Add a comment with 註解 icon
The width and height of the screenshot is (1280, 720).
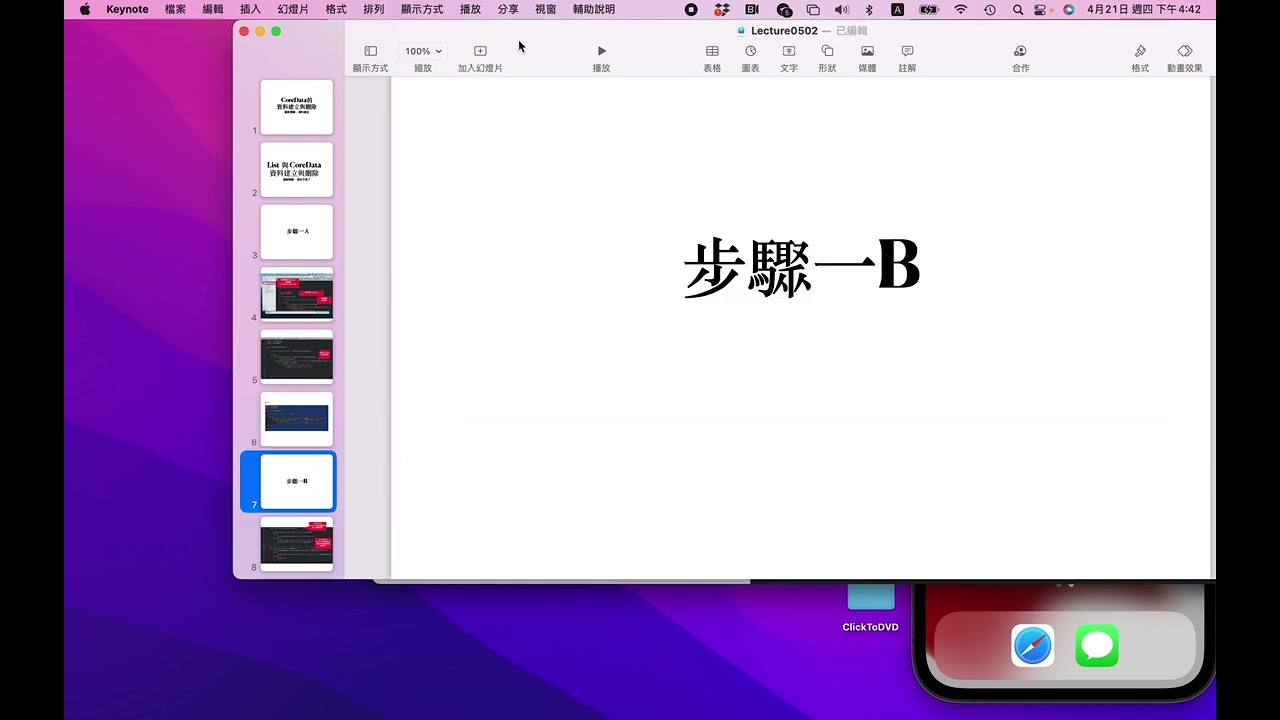(907, 58)
